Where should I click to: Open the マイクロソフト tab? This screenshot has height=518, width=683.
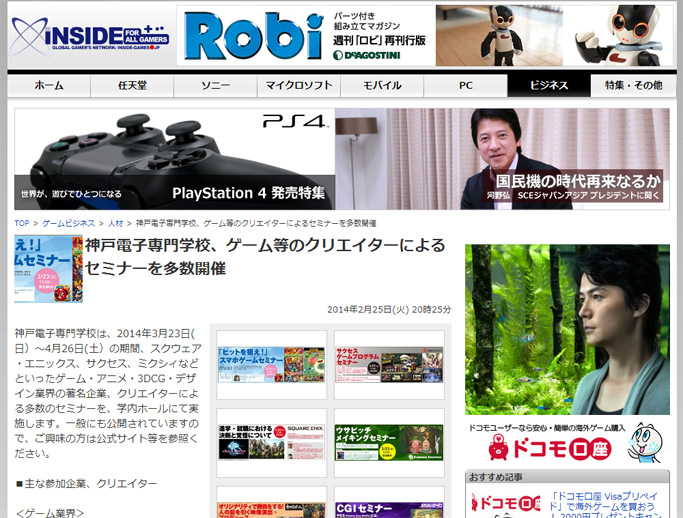click(x=299, y=85)
